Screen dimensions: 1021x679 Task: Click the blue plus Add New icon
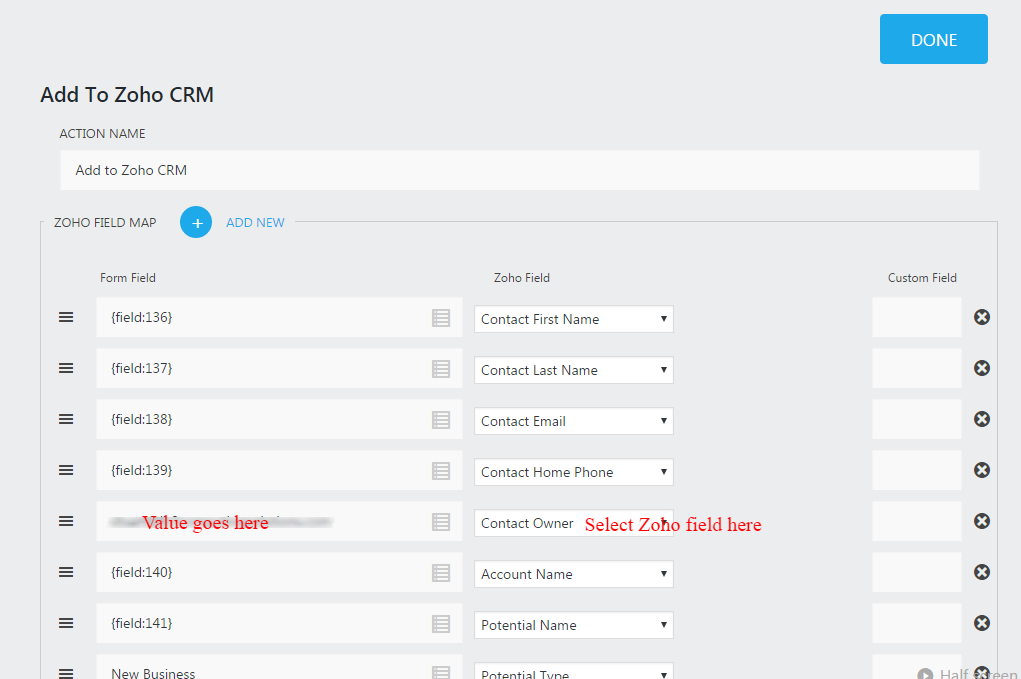(x=196, y=222)
